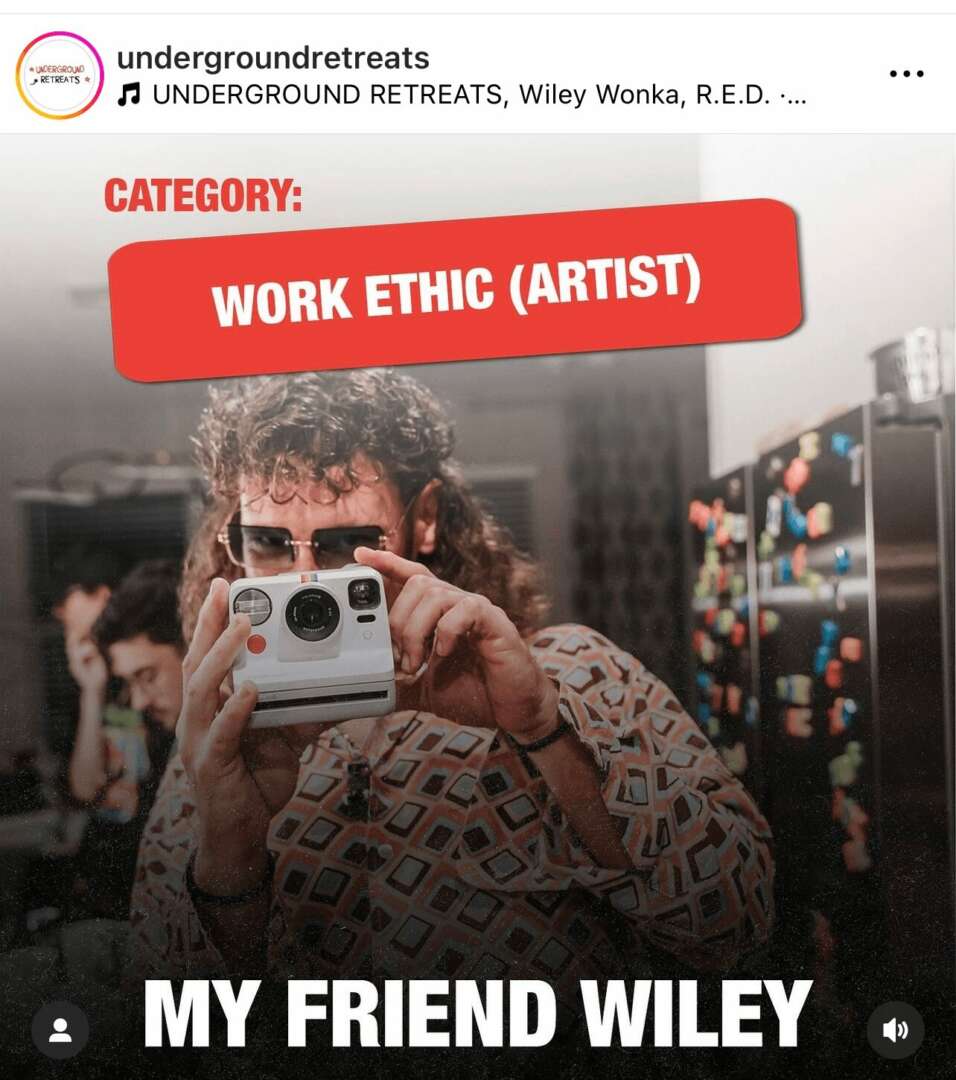Click R.E.D. in the audio credits
The image size is (956, 1080).
pyautogui.click(x=732, y=94)
